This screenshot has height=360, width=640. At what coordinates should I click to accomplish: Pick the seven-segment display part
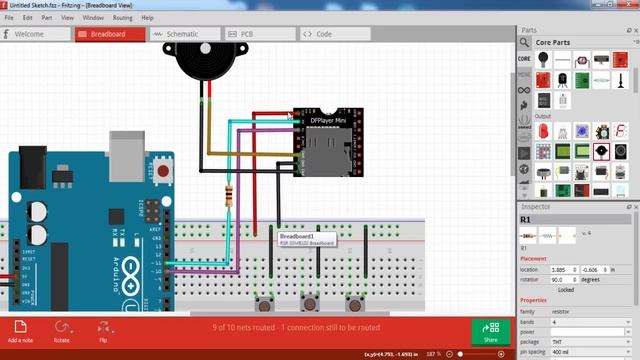click(620, 131)
